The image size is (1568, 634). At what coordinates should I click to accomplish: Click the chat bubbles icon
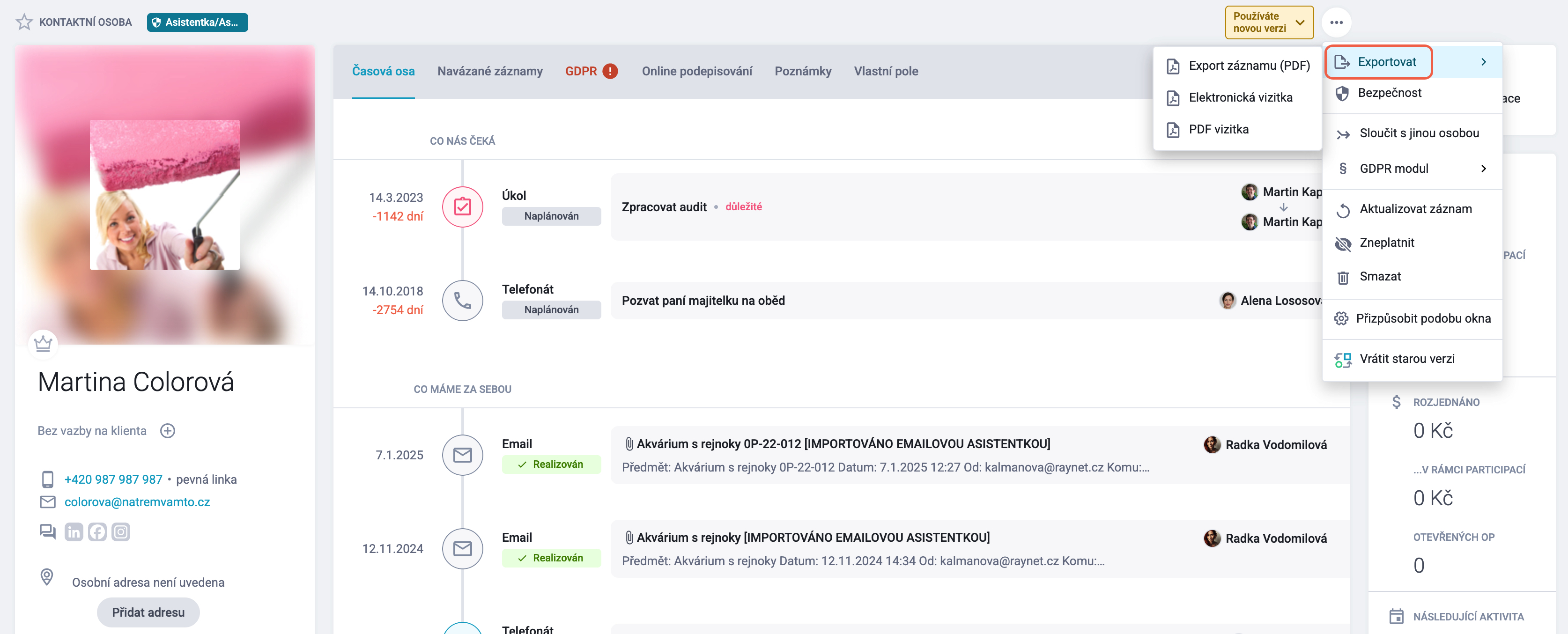47,532
